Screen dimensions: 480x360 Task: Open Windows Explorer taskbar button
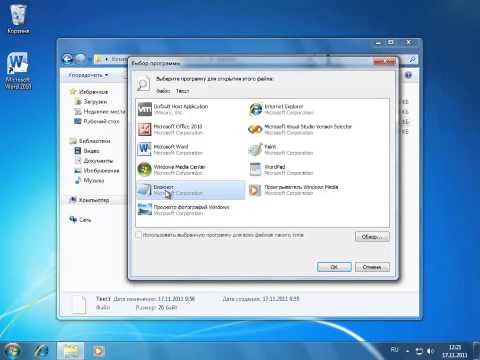point(70,351)
